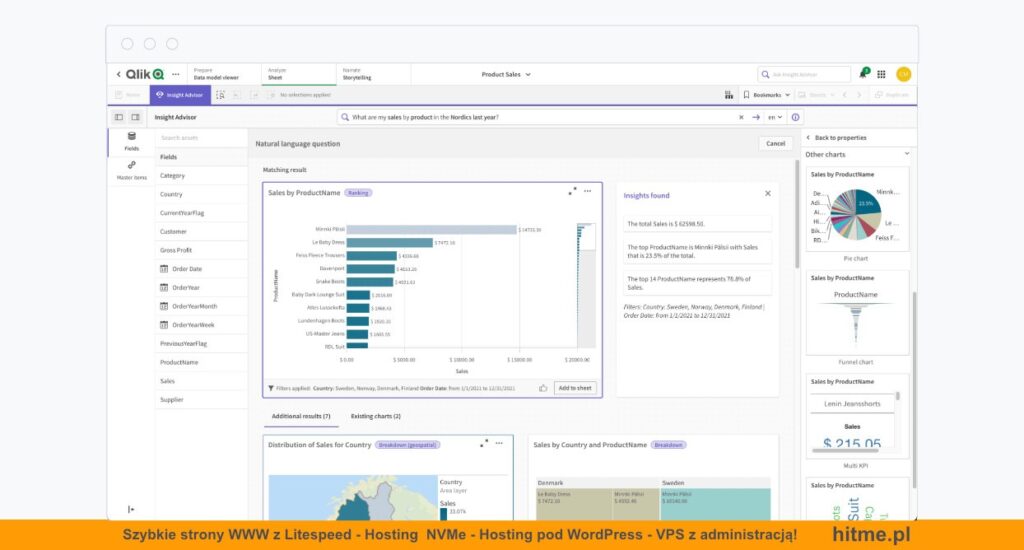Open the Data model viewer tab
Image resolution: width=1024 pixels, height=550 pixels.
point(216,74)
